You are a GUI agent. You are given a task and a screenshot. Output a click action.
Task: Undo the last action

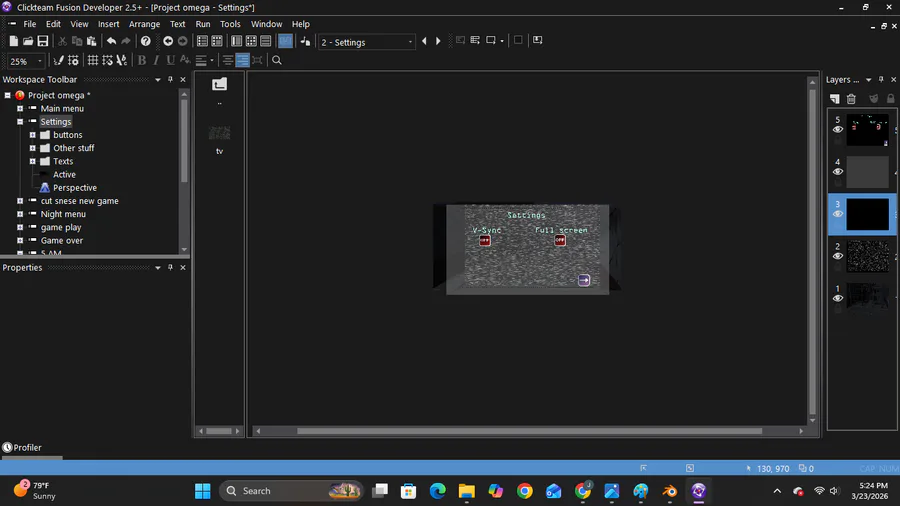111,41
